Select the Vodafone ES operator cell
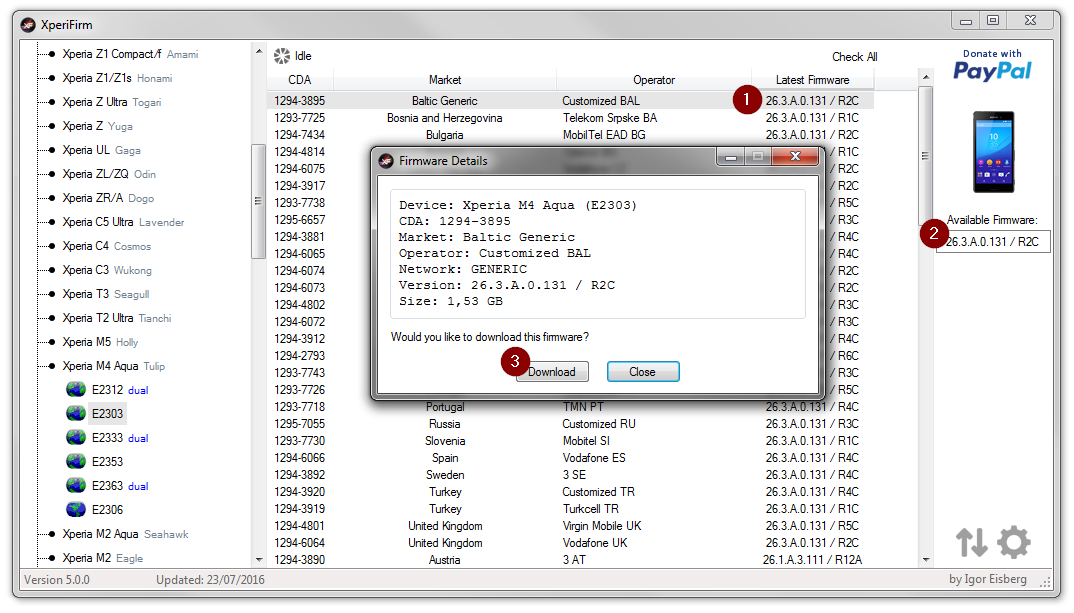The image size is (1074, 613). tap(594, 458)
